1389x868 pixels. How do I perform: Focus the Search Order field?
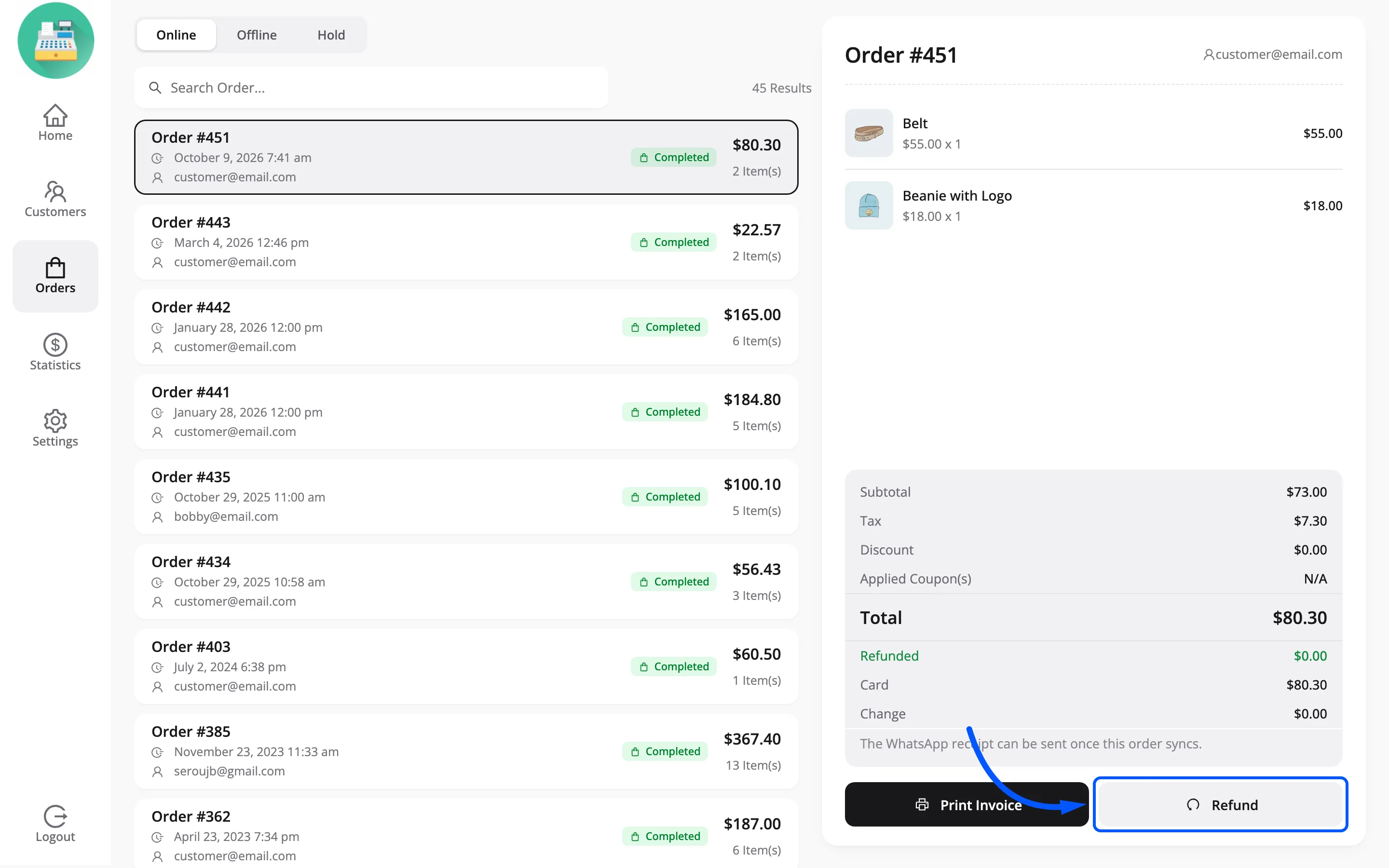coord(371,88)
